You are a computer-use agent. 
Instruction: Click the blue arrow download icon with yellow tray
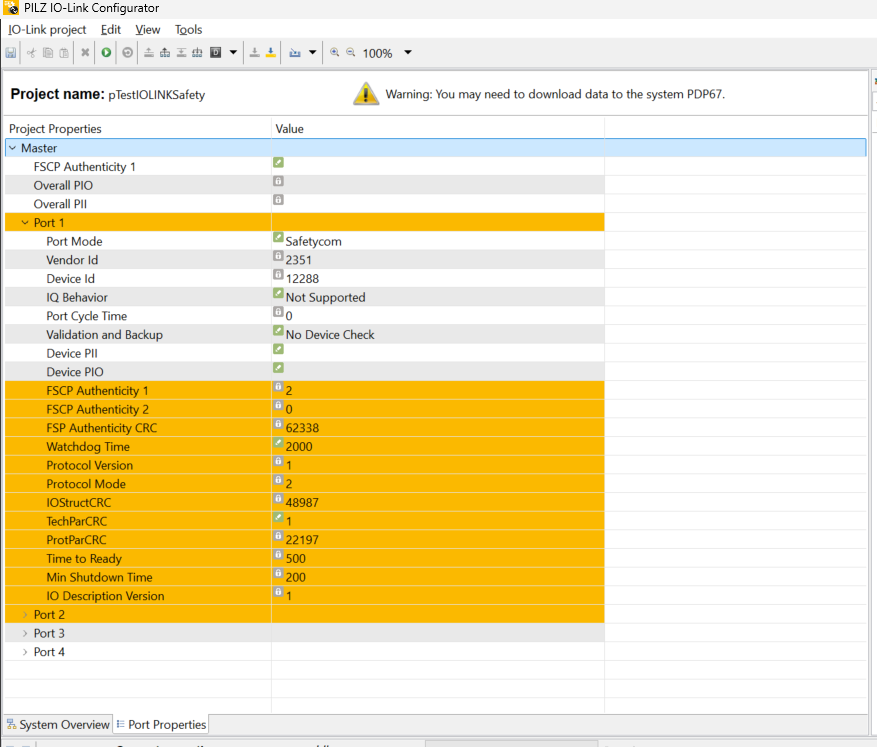[x=271, y=53]
